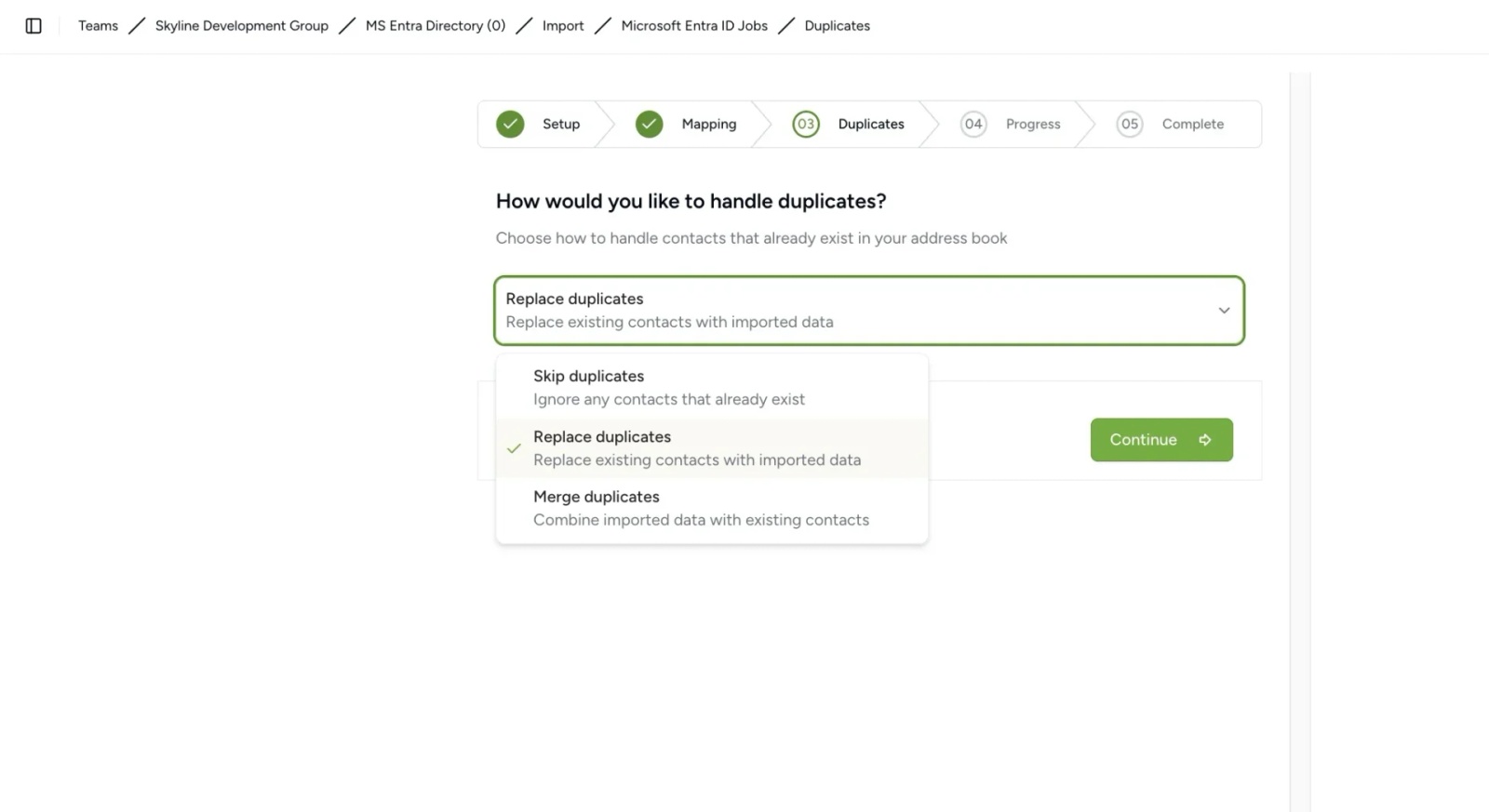The width and height of the screenshot is (1489, 812).
Task: Navigate to Microsoft Entra ID Jobs breadcrumb
Action: click(x=693, y=26)
